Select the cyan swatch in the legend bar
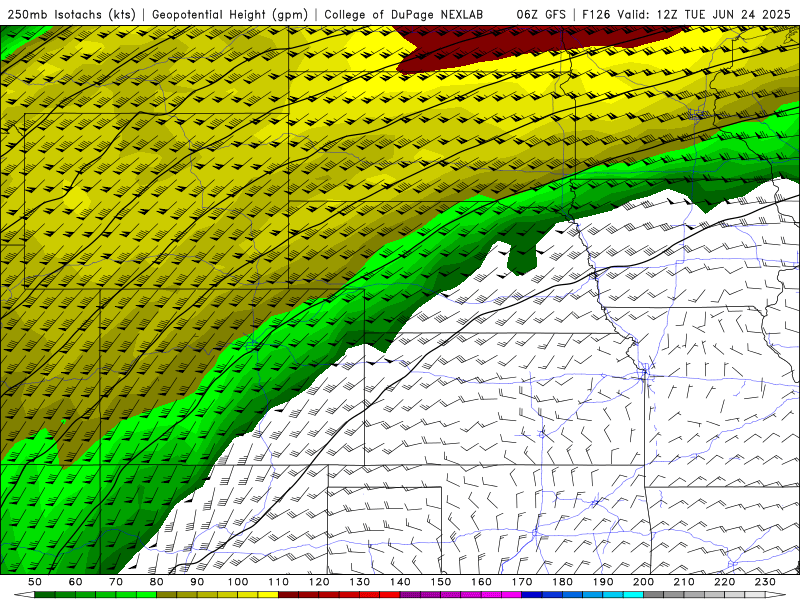This screenshot has height=600, width=800. click(x=633, y=595)
